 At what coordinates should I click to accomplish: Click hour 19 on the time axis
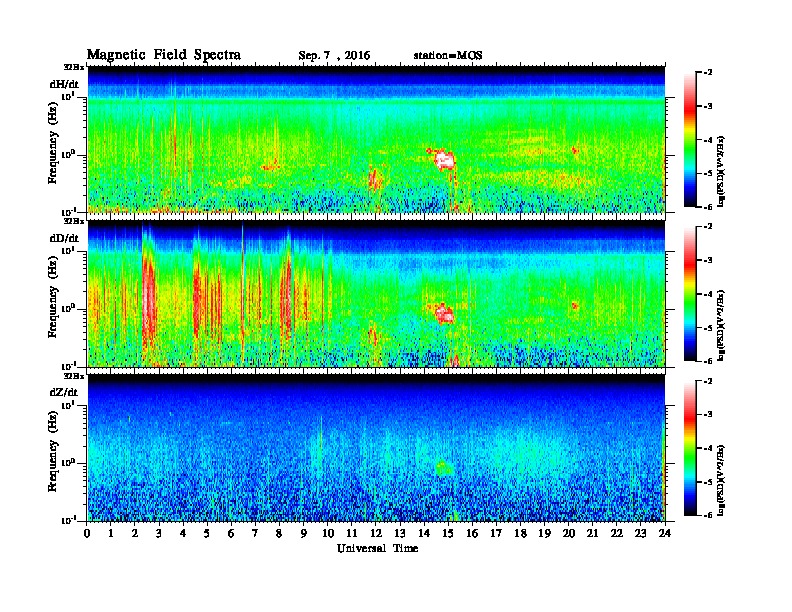pyautogui.click(x=544, y=533)
